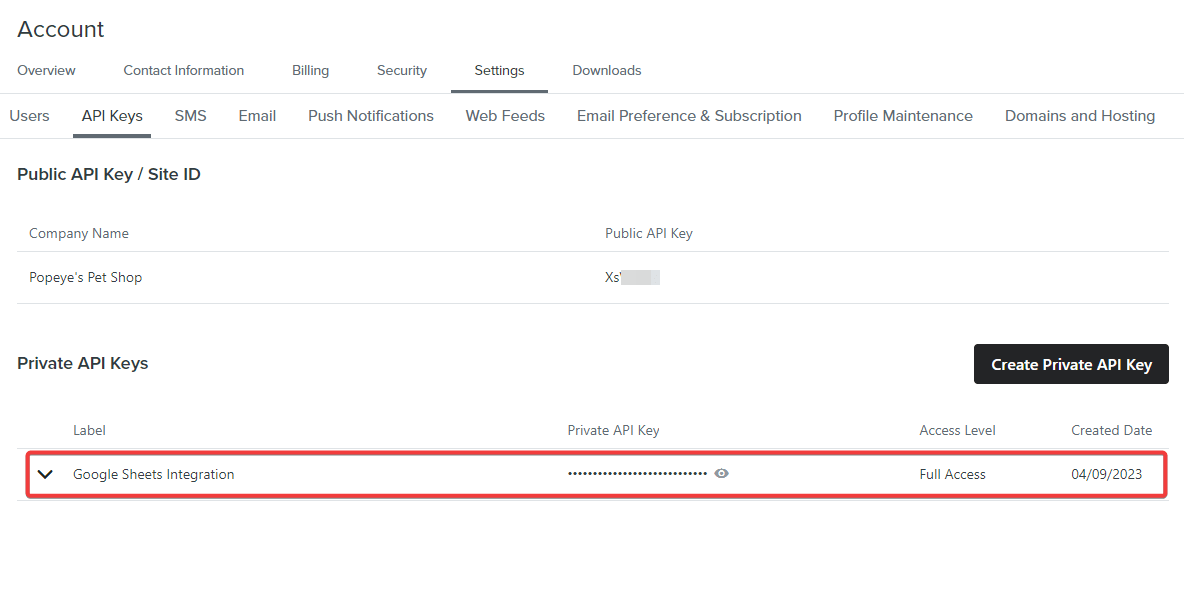Click the partially hidden public API key value
The image size is (1184, 590).
(x=632, y=277)
